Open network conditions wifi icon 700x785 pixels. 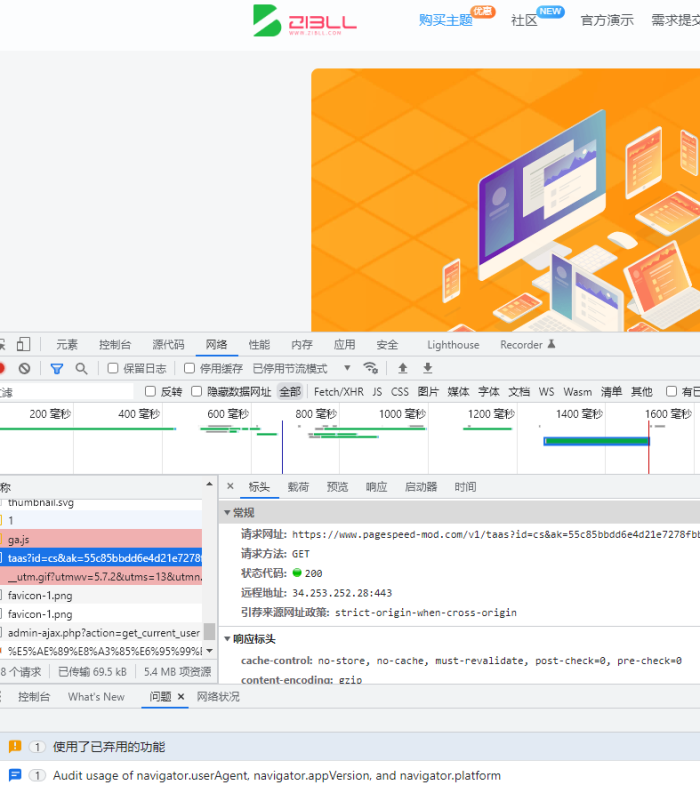370,368
